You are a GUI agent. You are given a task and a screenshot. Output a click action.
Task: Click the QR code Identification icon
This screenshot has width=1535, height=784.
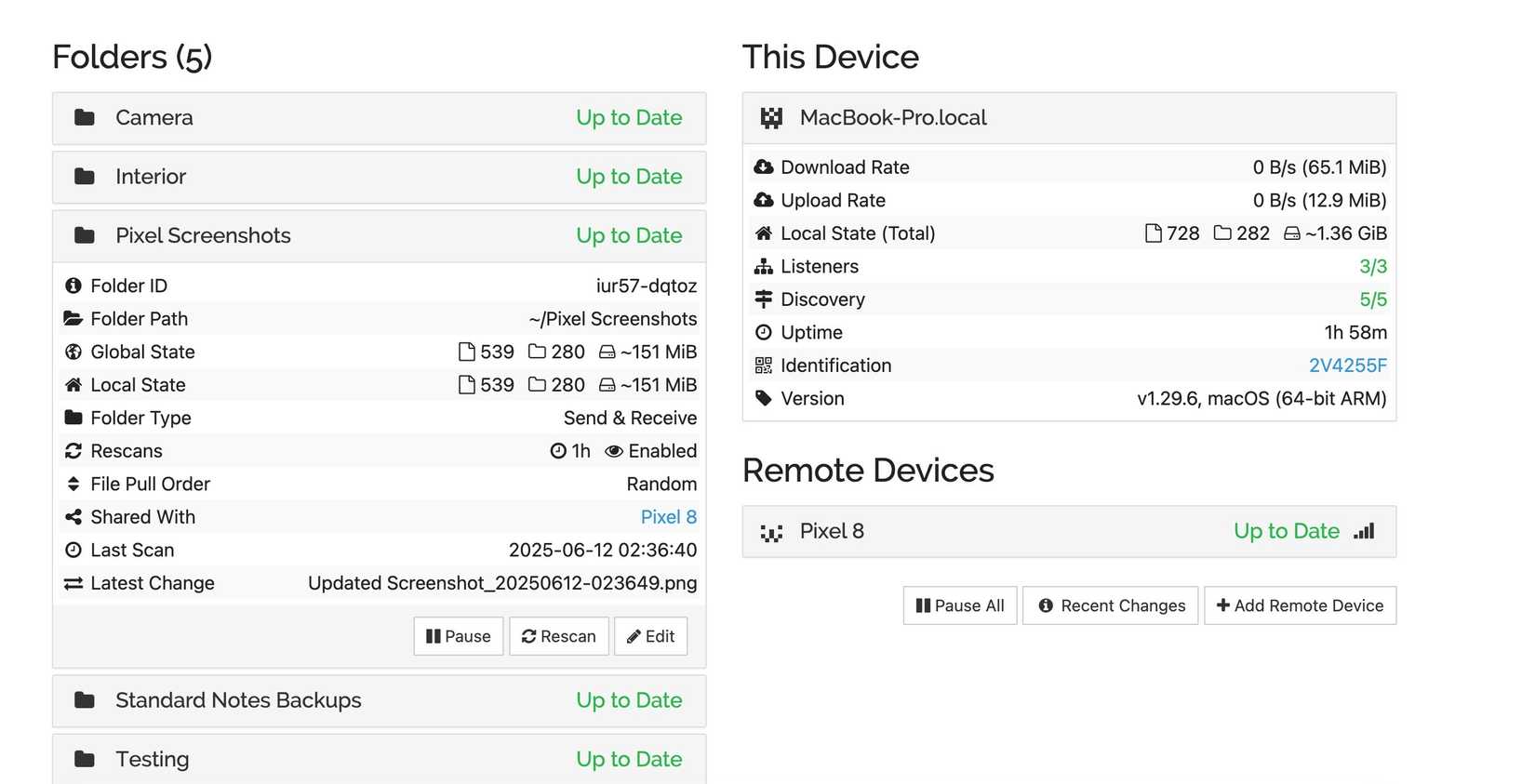(764, 365)
